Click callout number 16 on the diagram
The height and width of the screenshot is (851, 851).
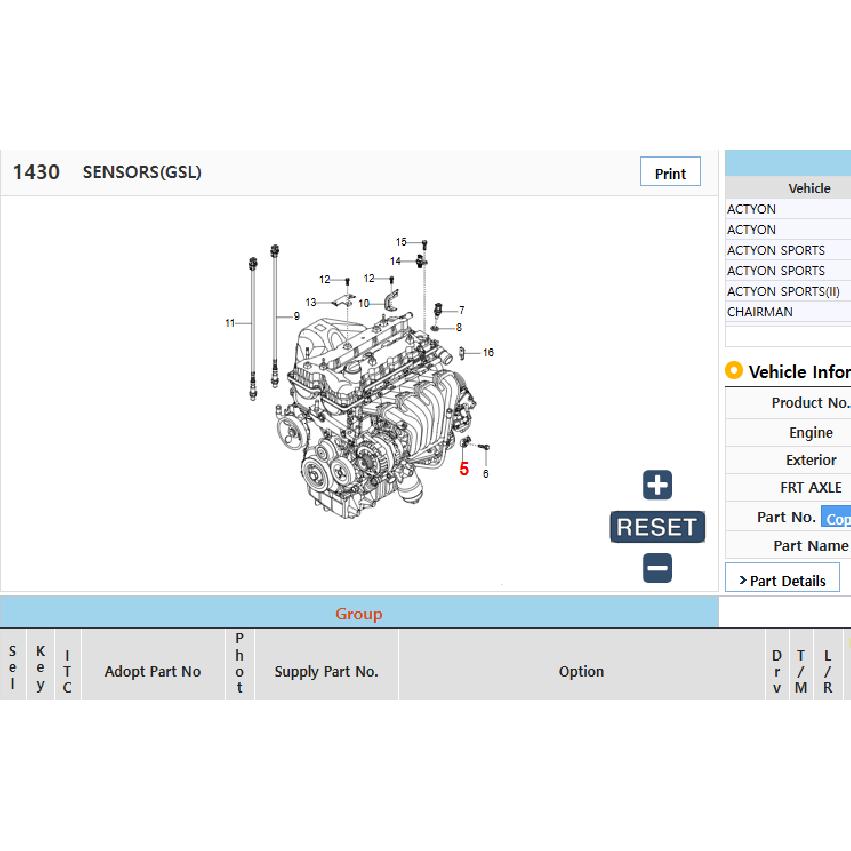(488, 352)
